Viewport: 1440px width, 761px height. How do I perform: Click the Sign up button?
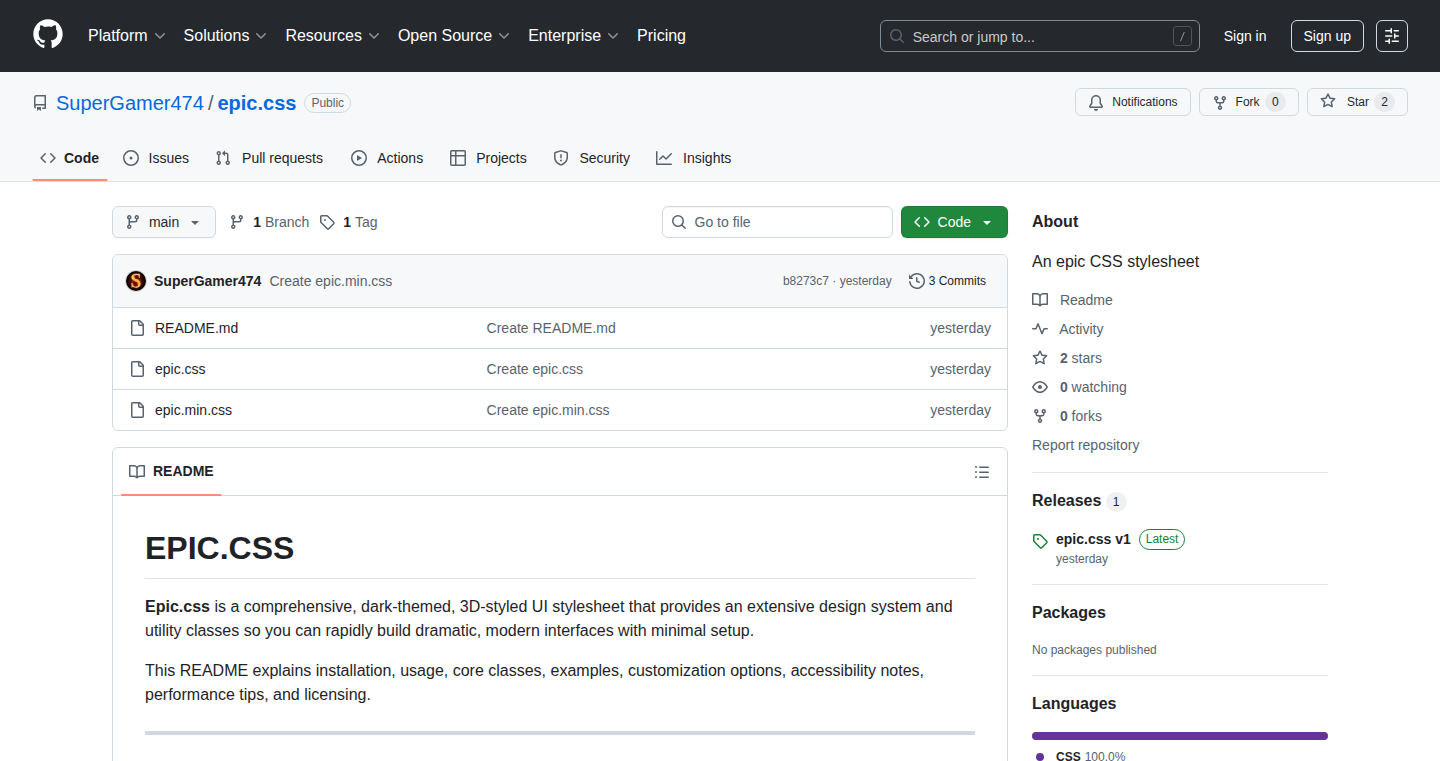(x=1327, y=36)
